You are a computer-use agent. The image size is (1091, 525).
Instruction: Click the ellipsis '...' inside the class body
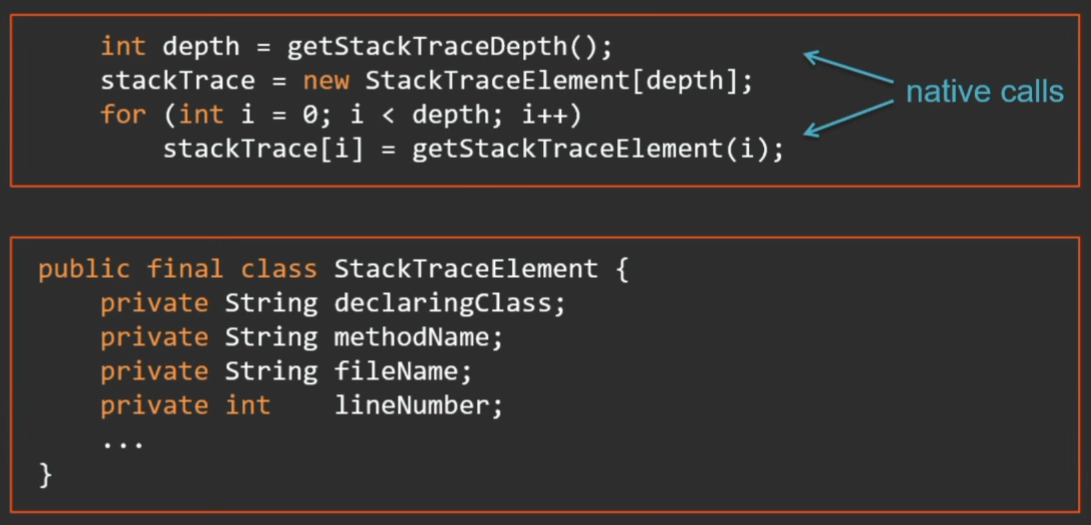pyautogui.click(x=123, y=441)
